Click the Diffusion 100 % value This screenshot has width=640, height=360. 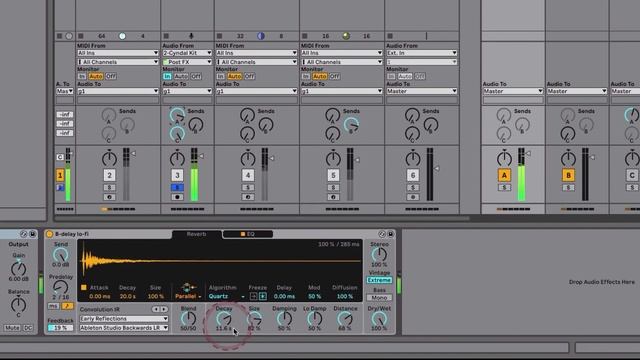[x=345, y=296]
